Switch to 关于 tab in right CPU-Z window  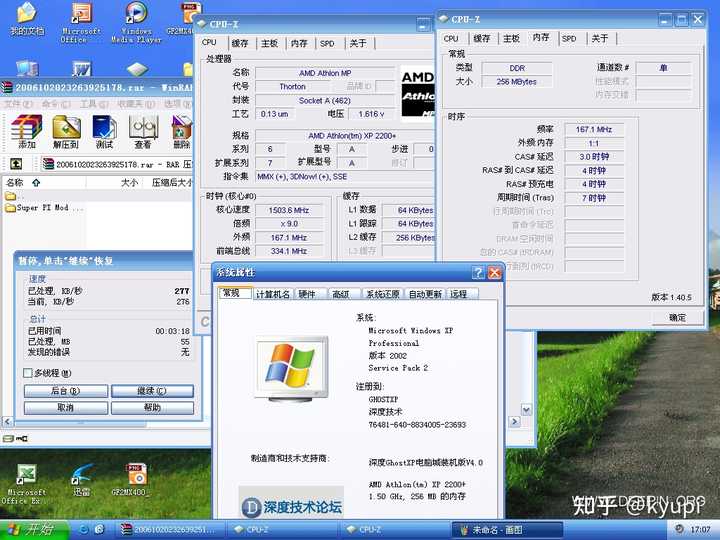599,39
